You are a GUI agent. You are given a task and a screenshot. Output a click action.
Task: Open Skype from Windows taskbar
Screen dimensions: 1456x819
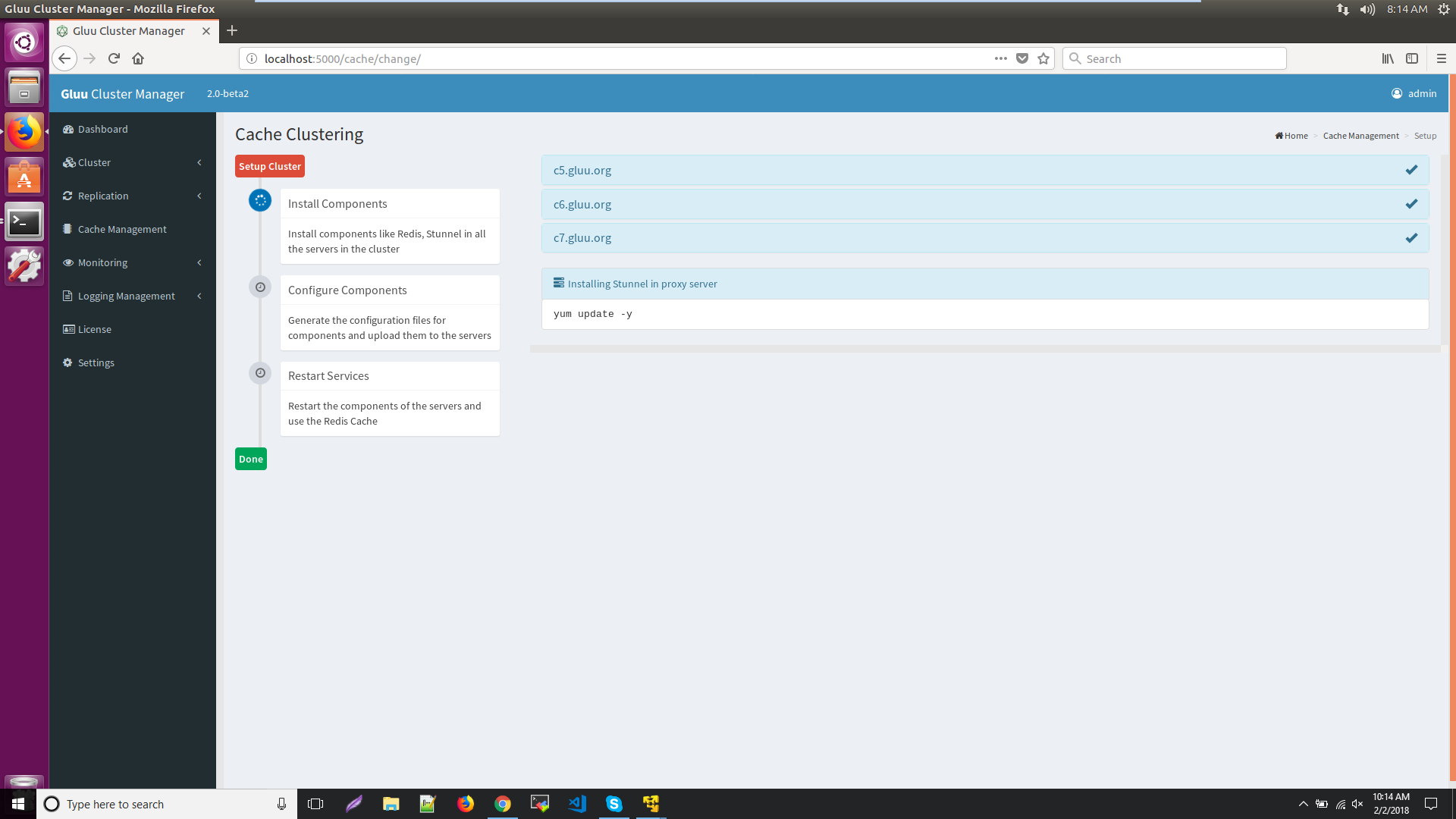click(614, 804)
